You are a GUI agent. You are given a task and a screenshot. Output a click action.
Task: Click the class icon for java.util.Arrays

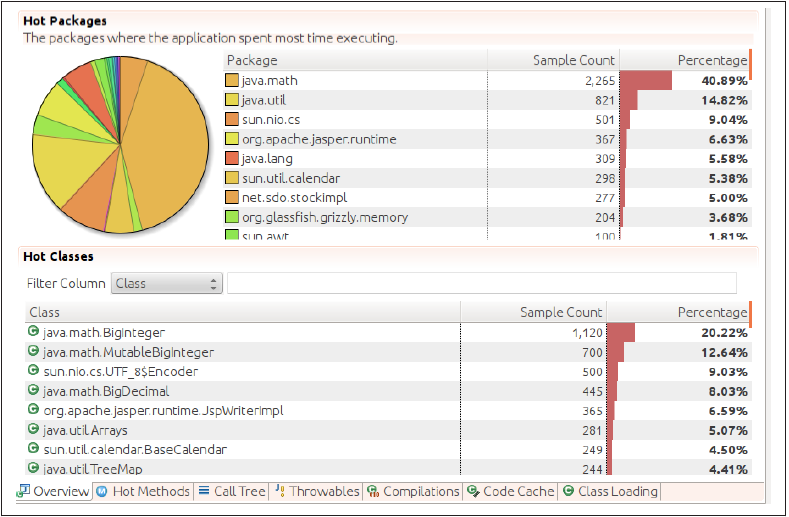point(33,429)
